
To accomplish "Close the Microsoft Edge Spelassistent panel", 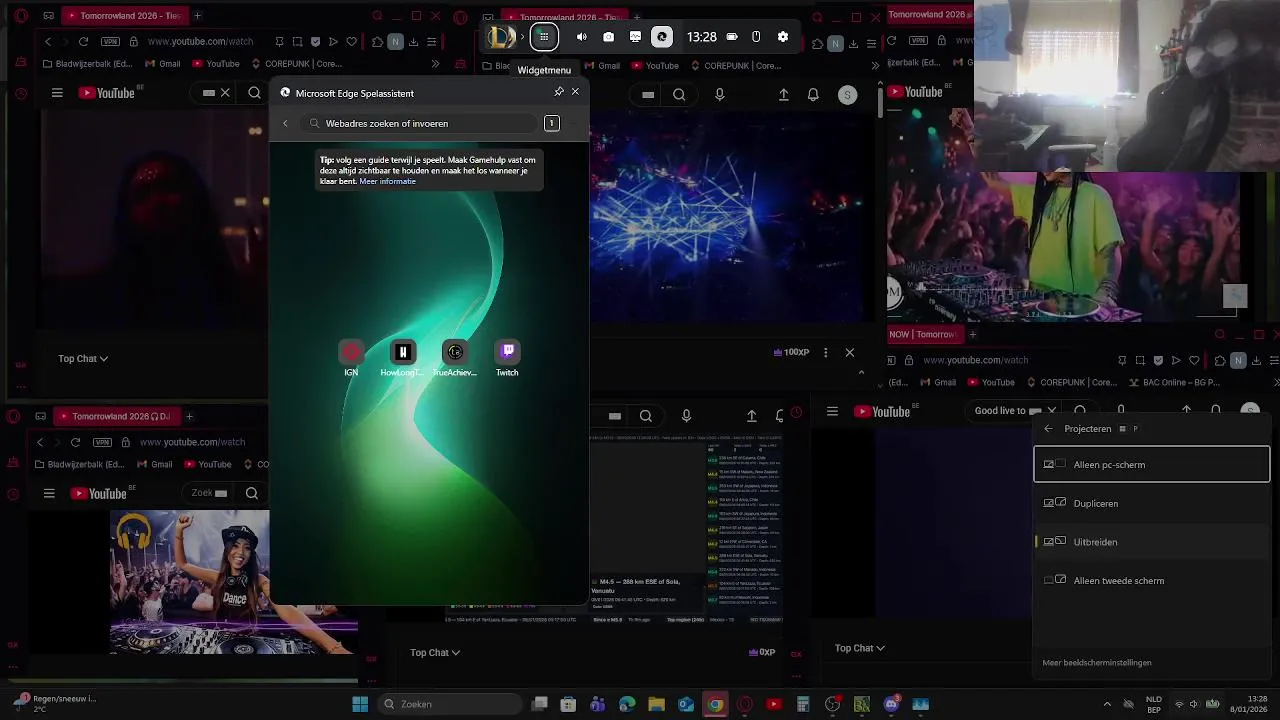I will (x=575, y=92).
